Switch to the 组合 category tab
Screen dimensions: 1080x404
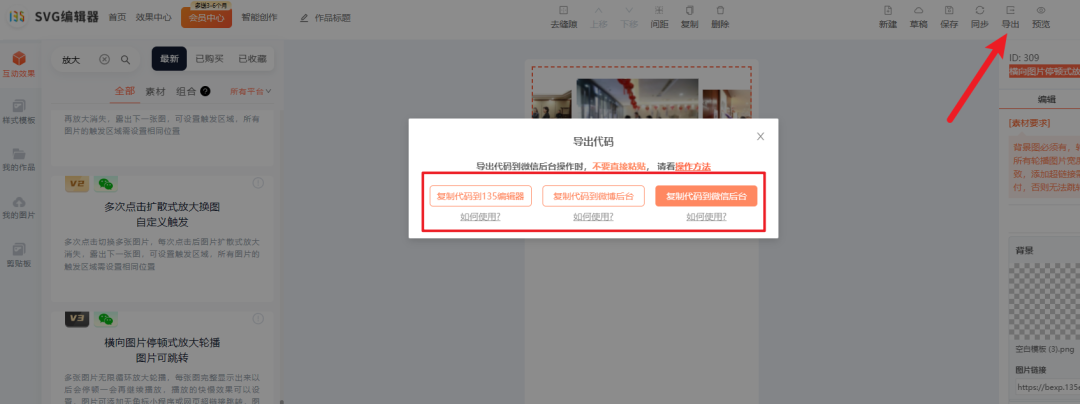point(186,91)
